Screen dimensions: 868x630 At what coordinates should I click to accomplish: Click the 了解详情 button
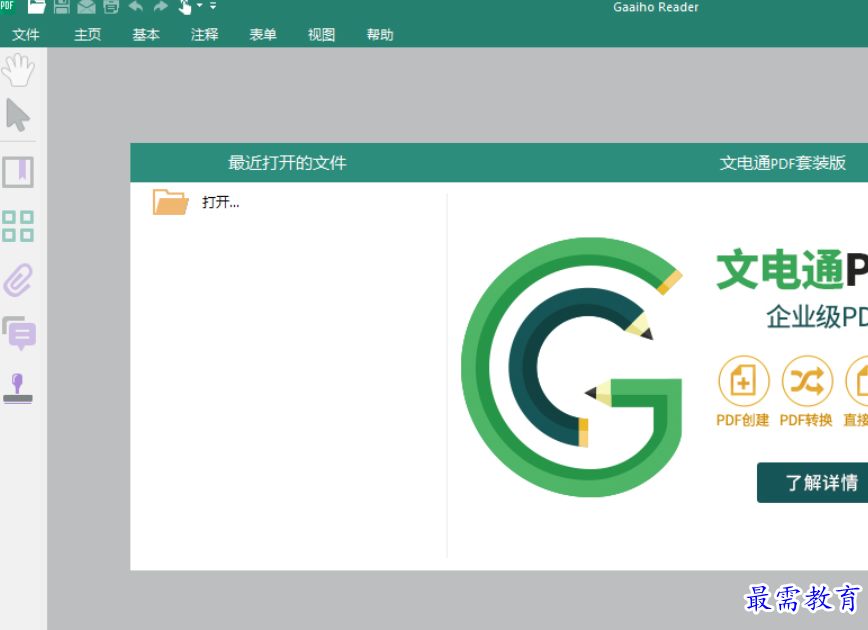[812, 483]
